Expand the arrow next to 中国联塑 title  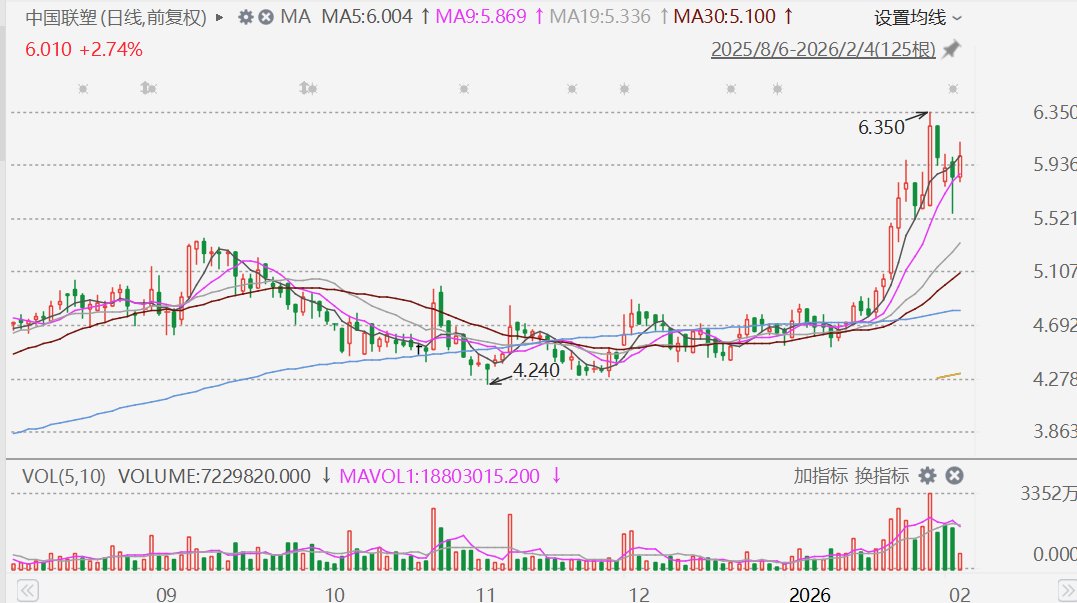(x=220, y=17)
